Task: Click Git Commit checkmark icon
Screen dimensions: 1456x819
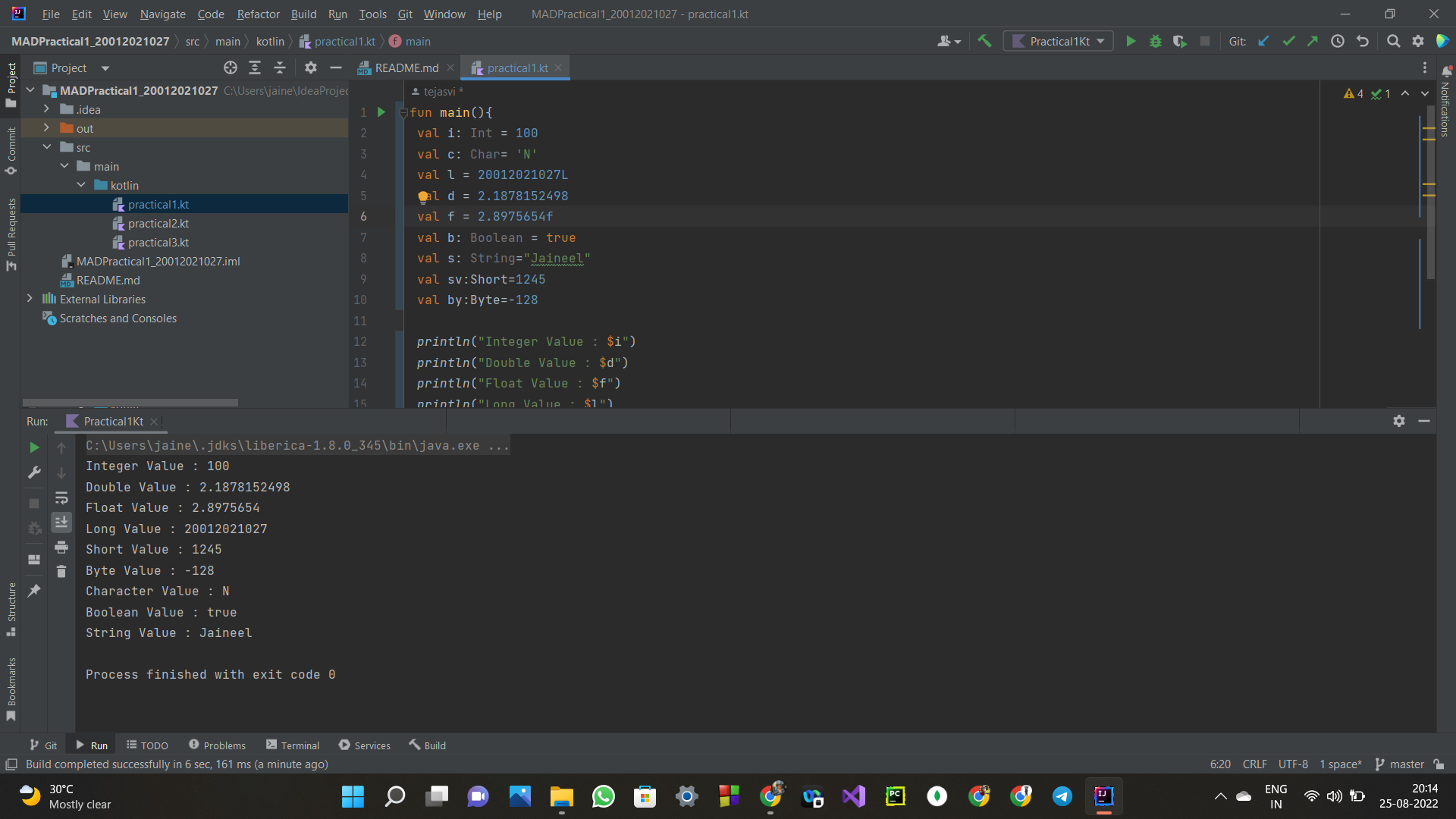Action: pyautogui.click(x=1288, y=41)
